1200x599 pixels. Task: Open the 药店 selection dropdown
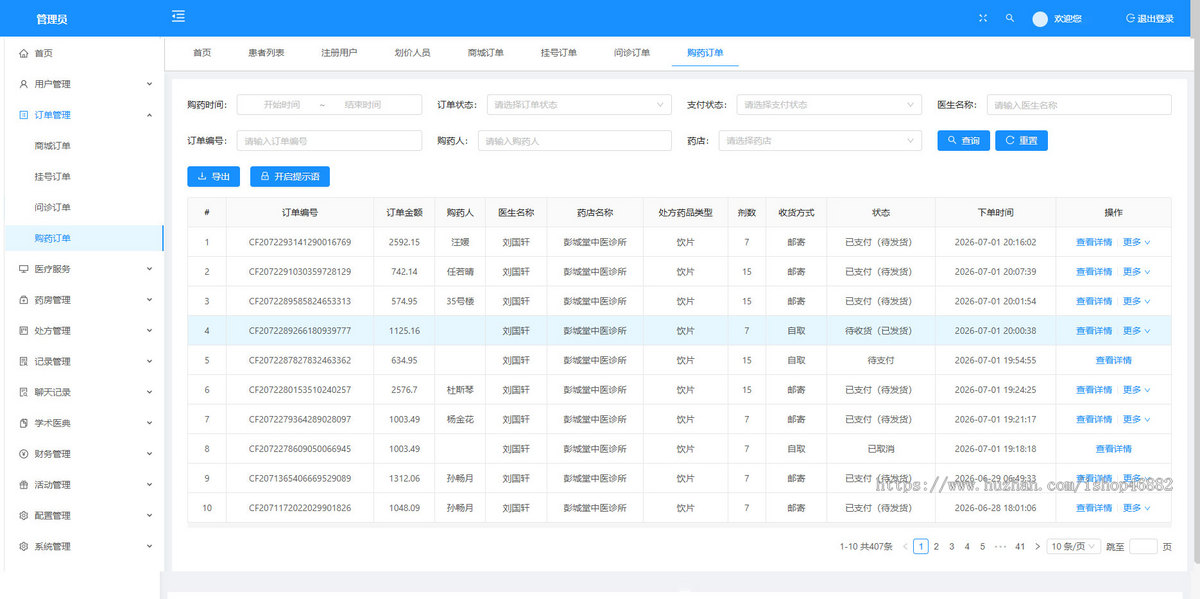[x=820, y=141]
